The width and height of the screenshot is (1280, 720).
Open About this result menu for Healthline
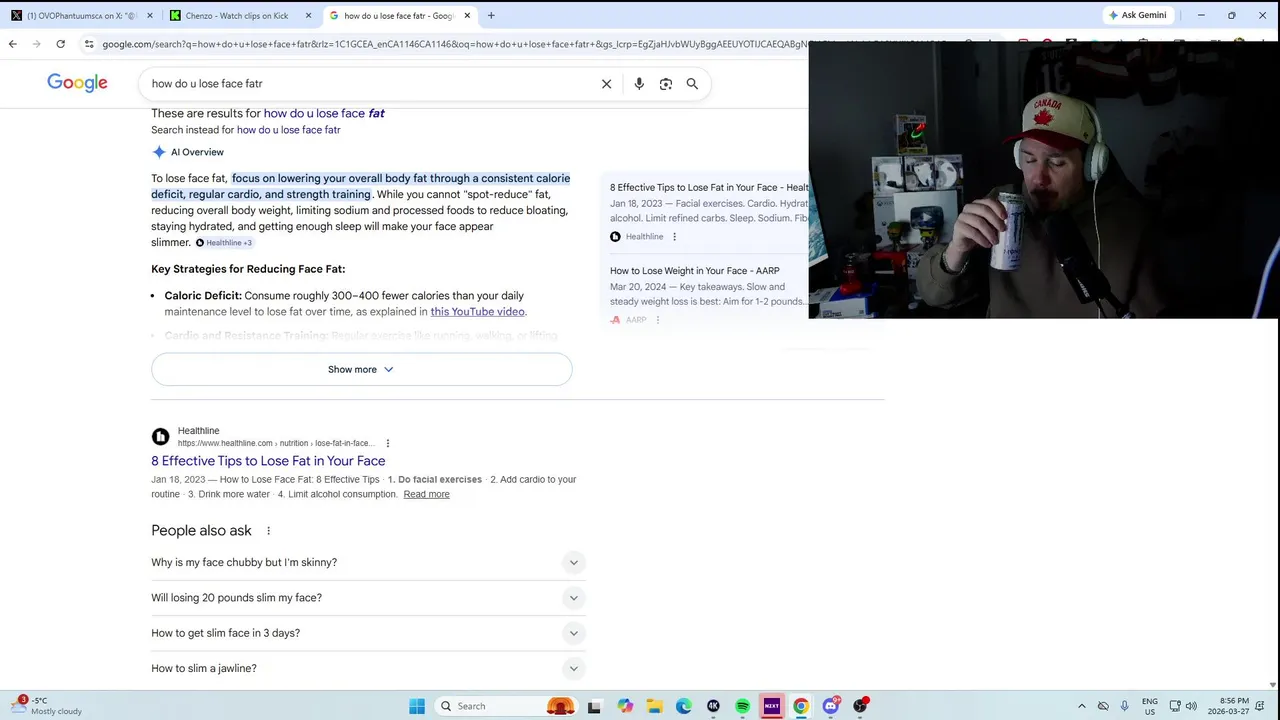click(387, 443)
